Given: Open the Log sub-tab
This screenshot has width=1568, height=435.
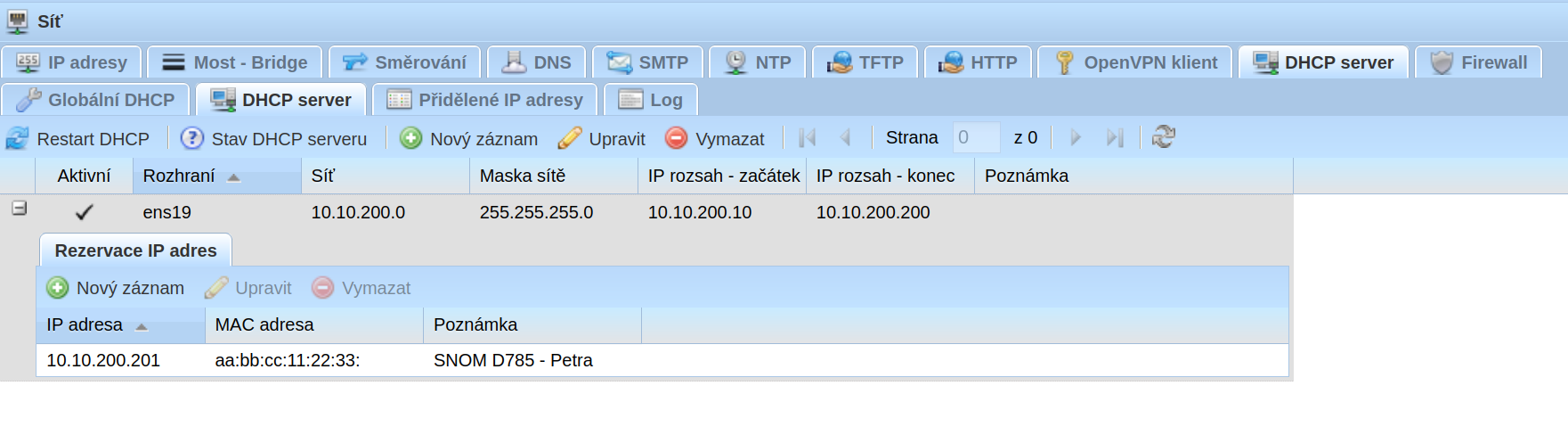Looking at the screenshot, I should click(651, 100).
